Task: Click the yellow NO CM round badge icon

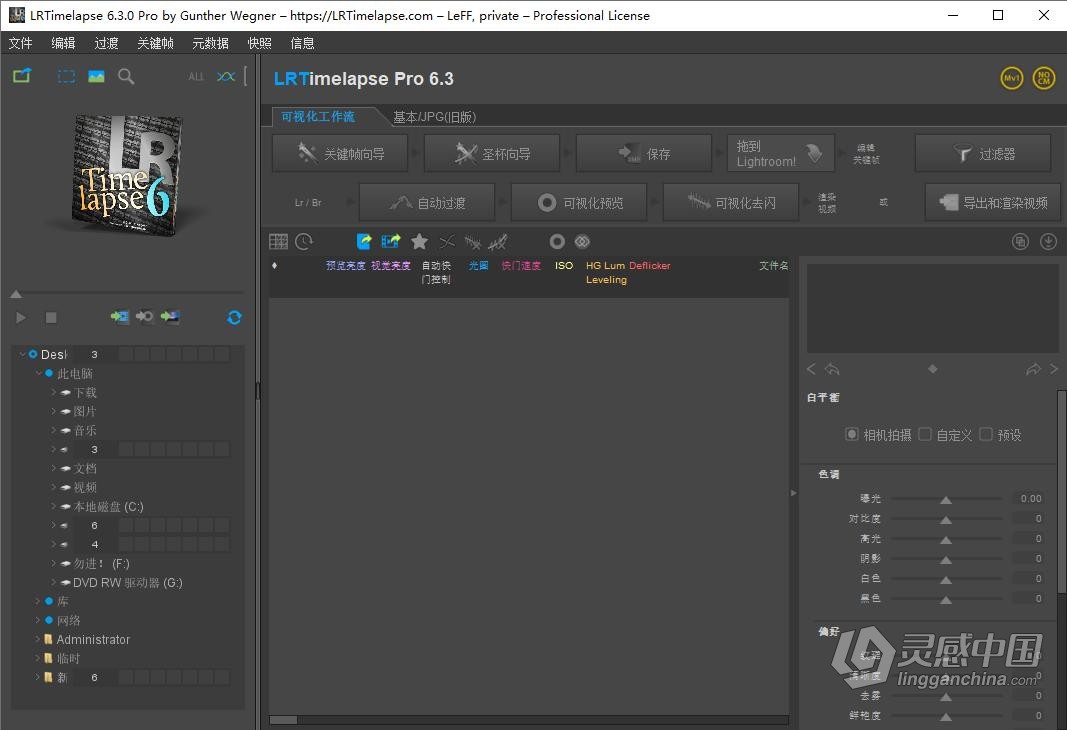Action: (x=1044, y=78)
